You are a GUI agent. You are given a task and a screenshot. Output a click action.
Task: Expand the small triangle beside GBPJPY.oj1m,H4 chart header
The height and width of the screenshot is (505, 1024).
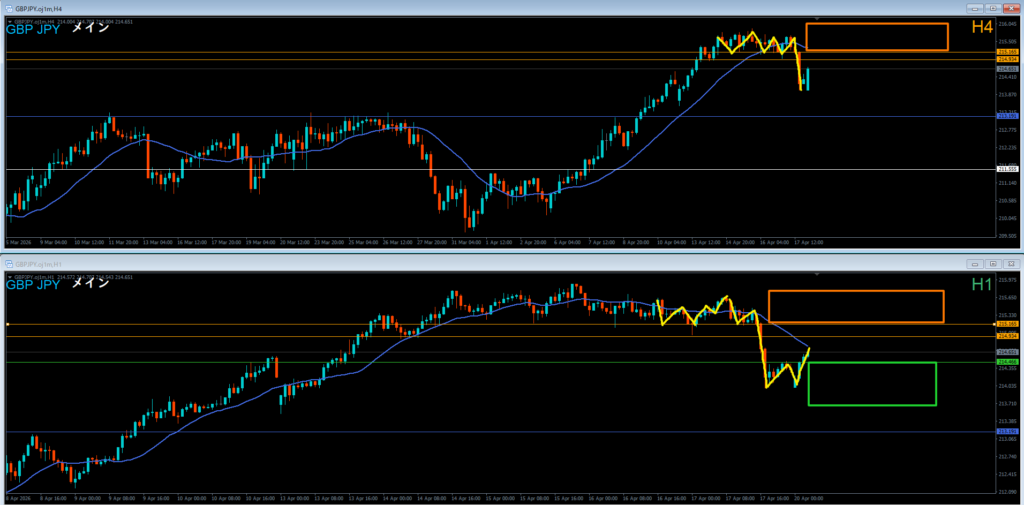(x=9, y=22)
